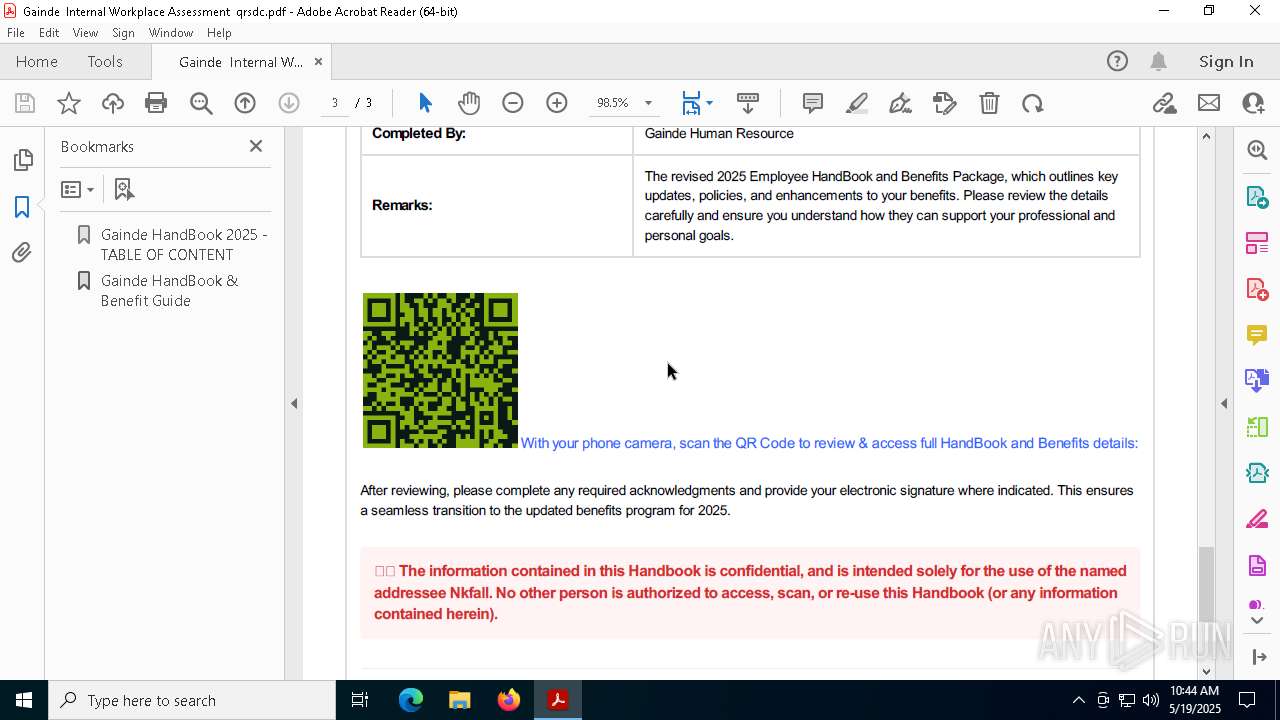This screenshot has width=1280, height=720.
Task: Click the Sign In button
Action: (x=1226, y=62)
